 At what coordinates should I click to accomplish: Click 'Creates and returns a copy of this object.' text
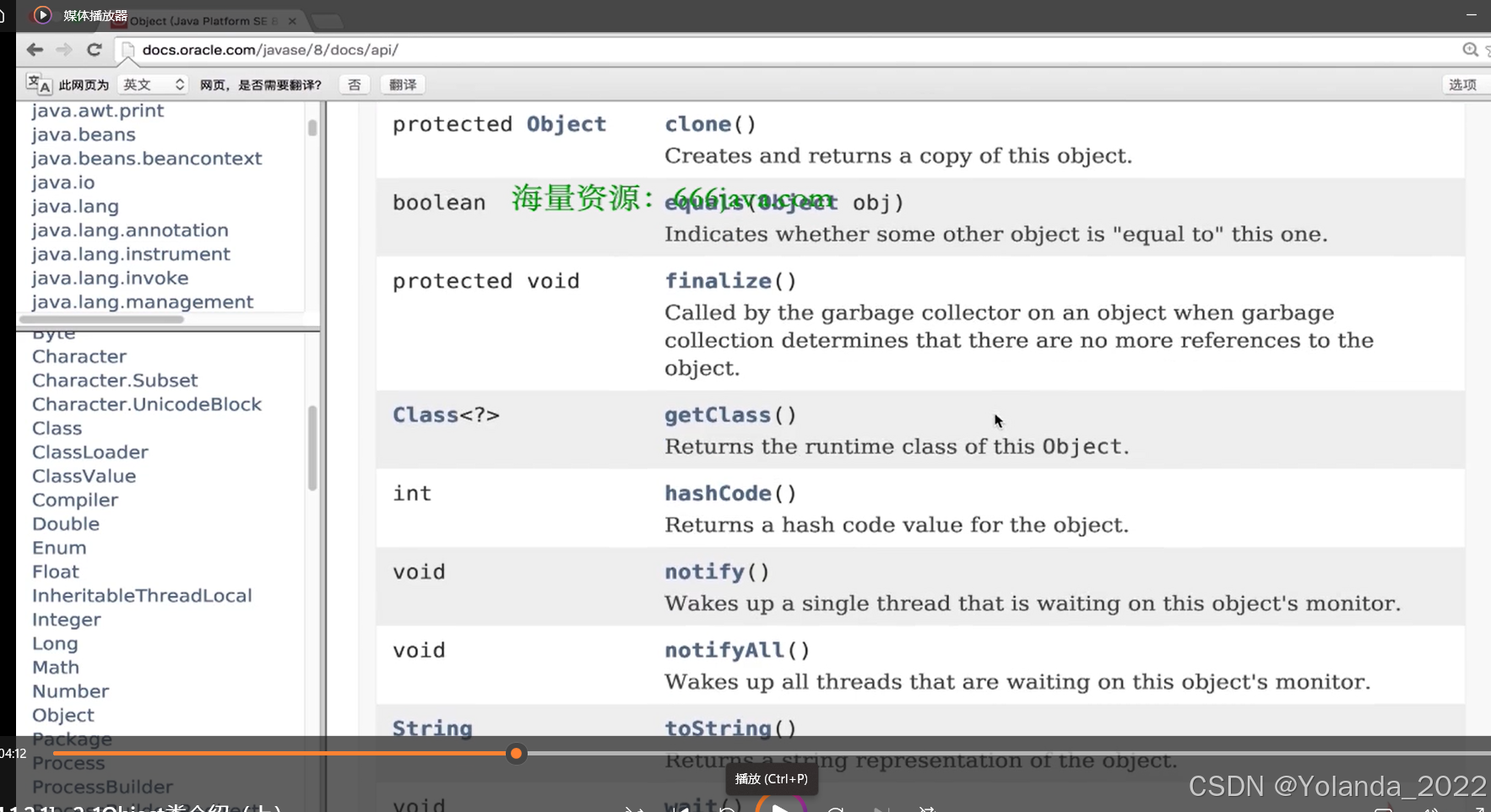click(898, 156)
